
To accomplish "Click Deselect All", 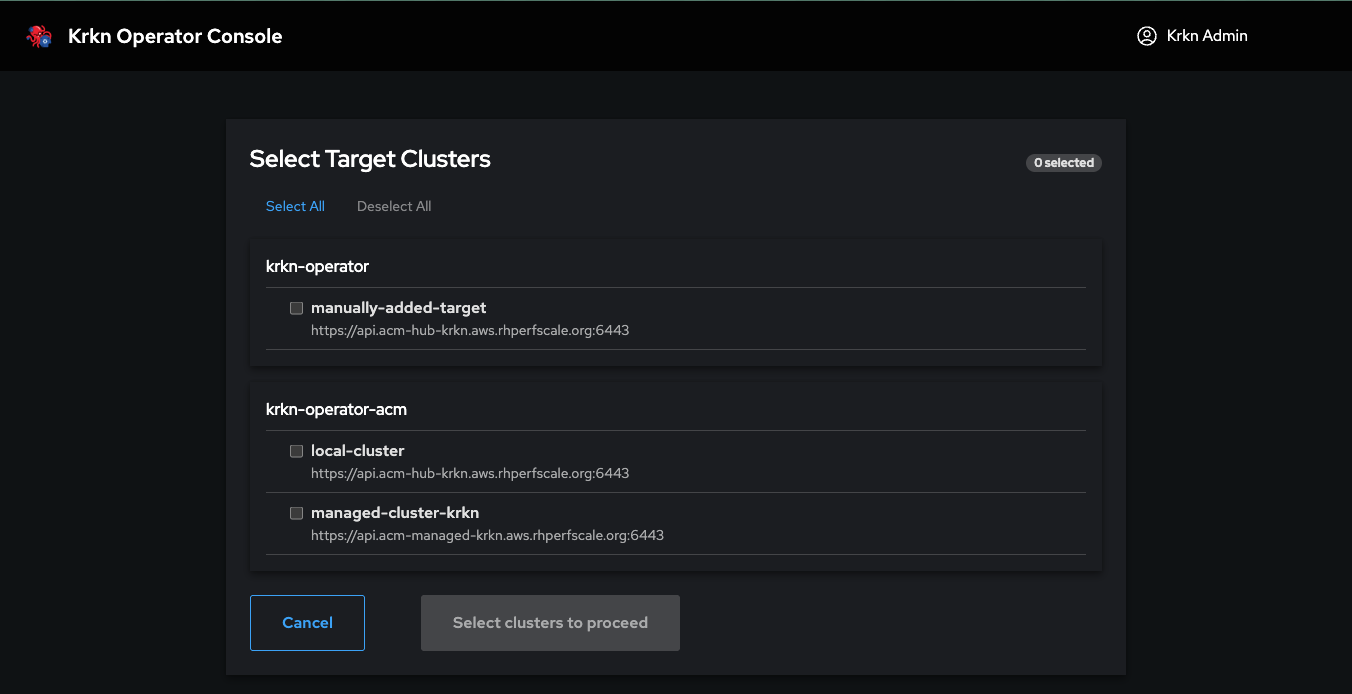I will [393, 206].
